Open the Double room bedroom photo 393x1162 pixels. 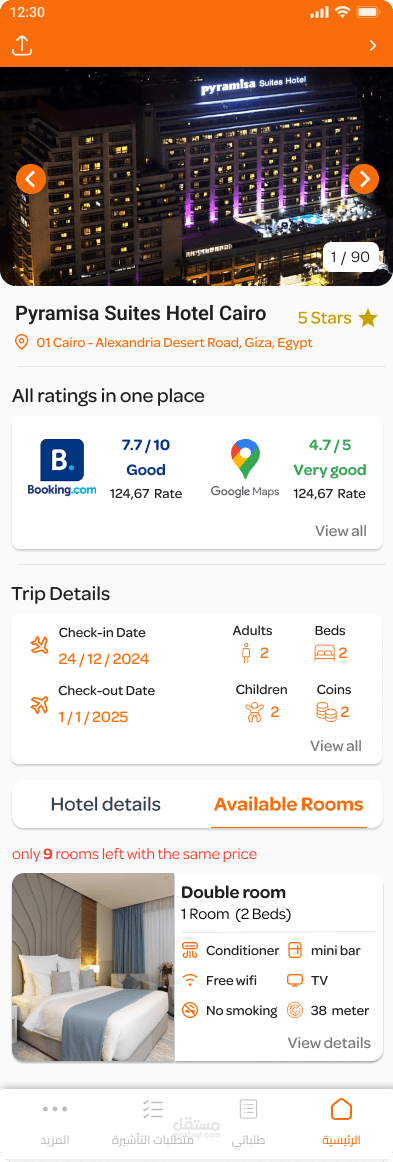click(x=93, y=967)
